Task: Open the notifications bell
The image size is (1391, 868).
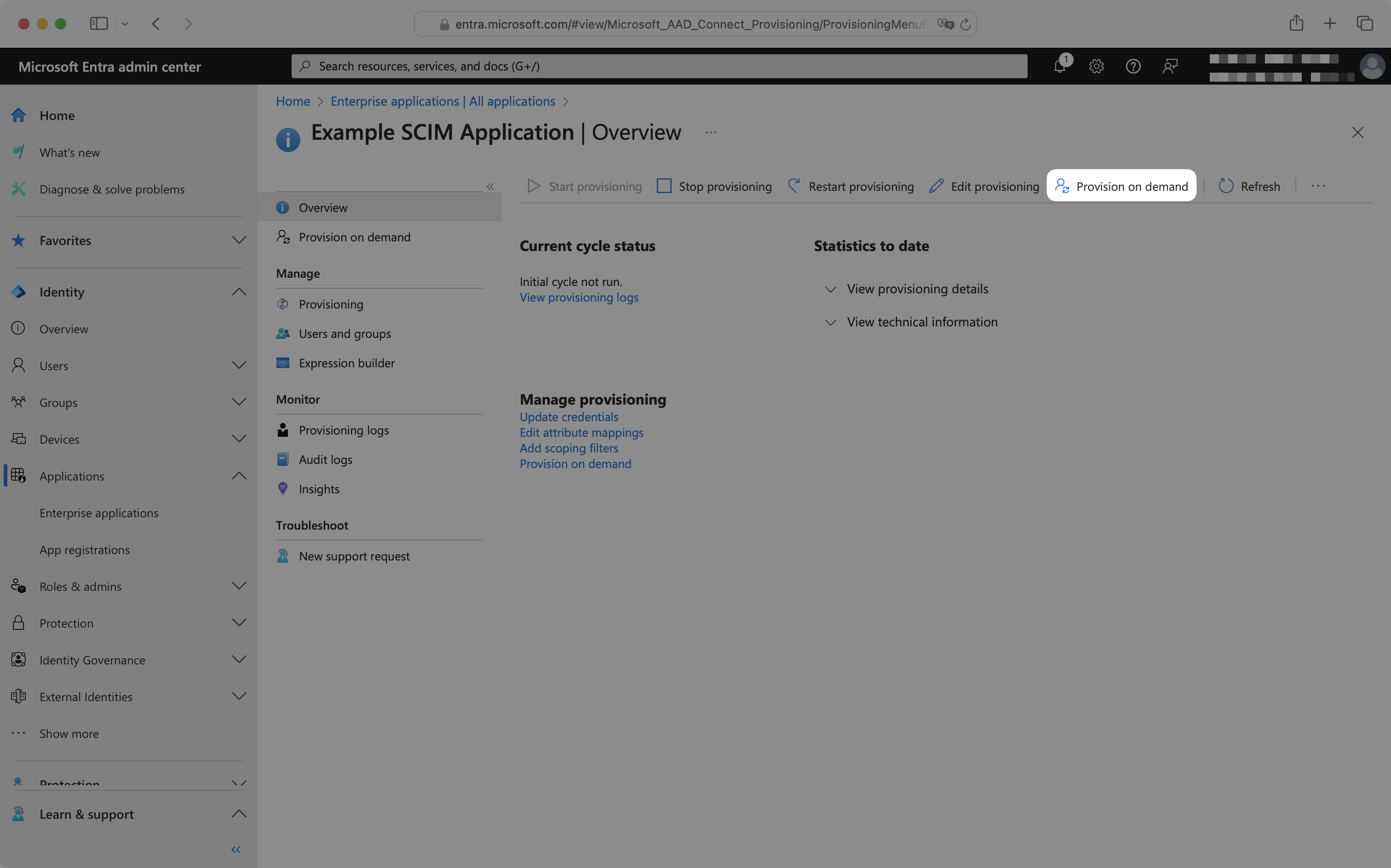Action: 1060,66
